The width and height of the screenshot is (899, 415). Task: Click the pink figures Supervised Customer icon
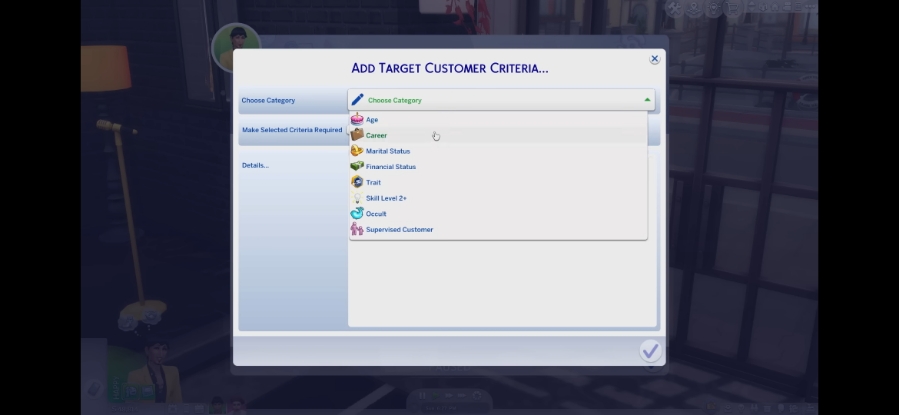[357, 229]
